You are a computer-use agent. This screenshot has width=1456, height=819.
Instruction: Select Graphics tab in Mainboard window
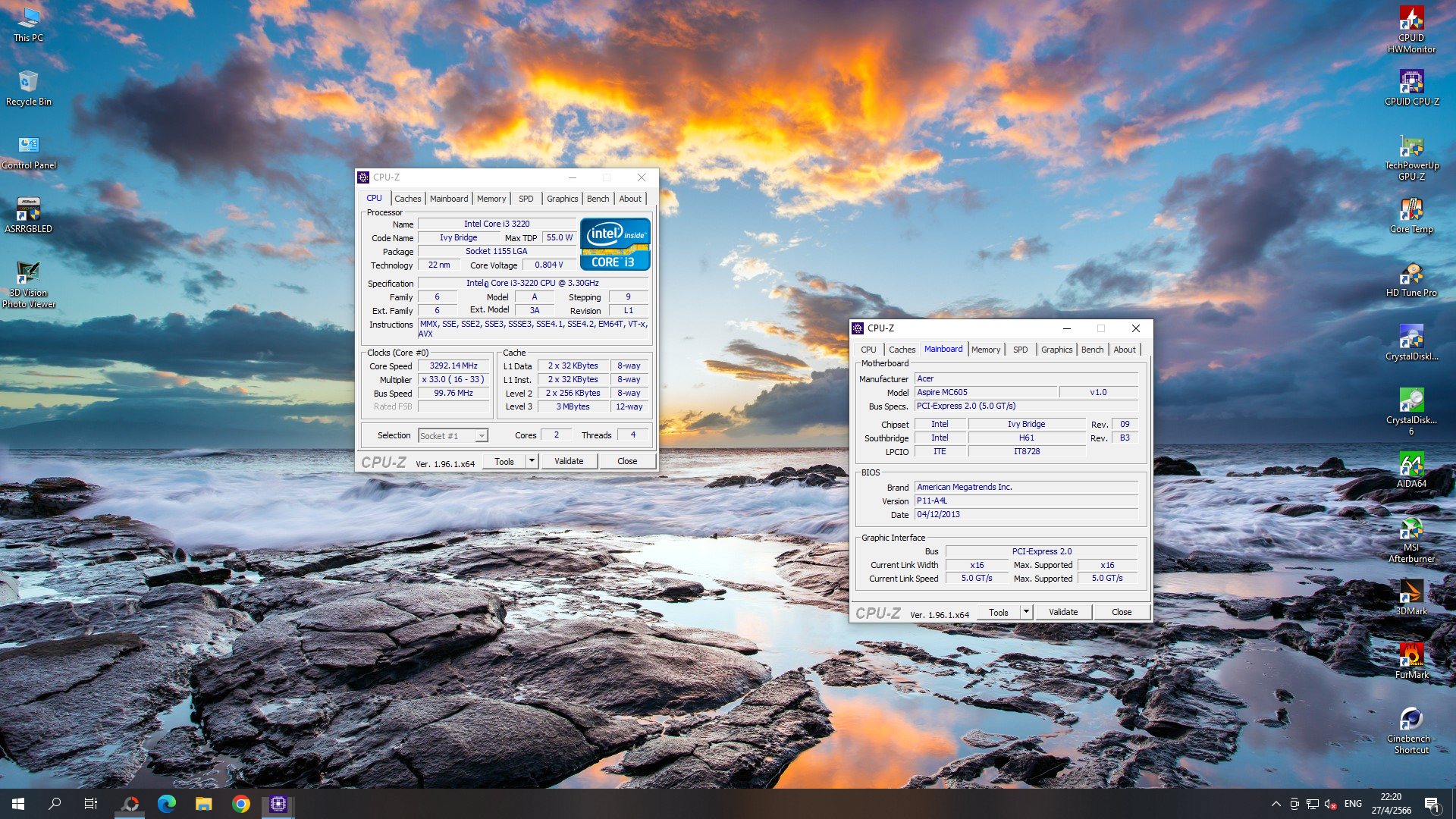1056,350
